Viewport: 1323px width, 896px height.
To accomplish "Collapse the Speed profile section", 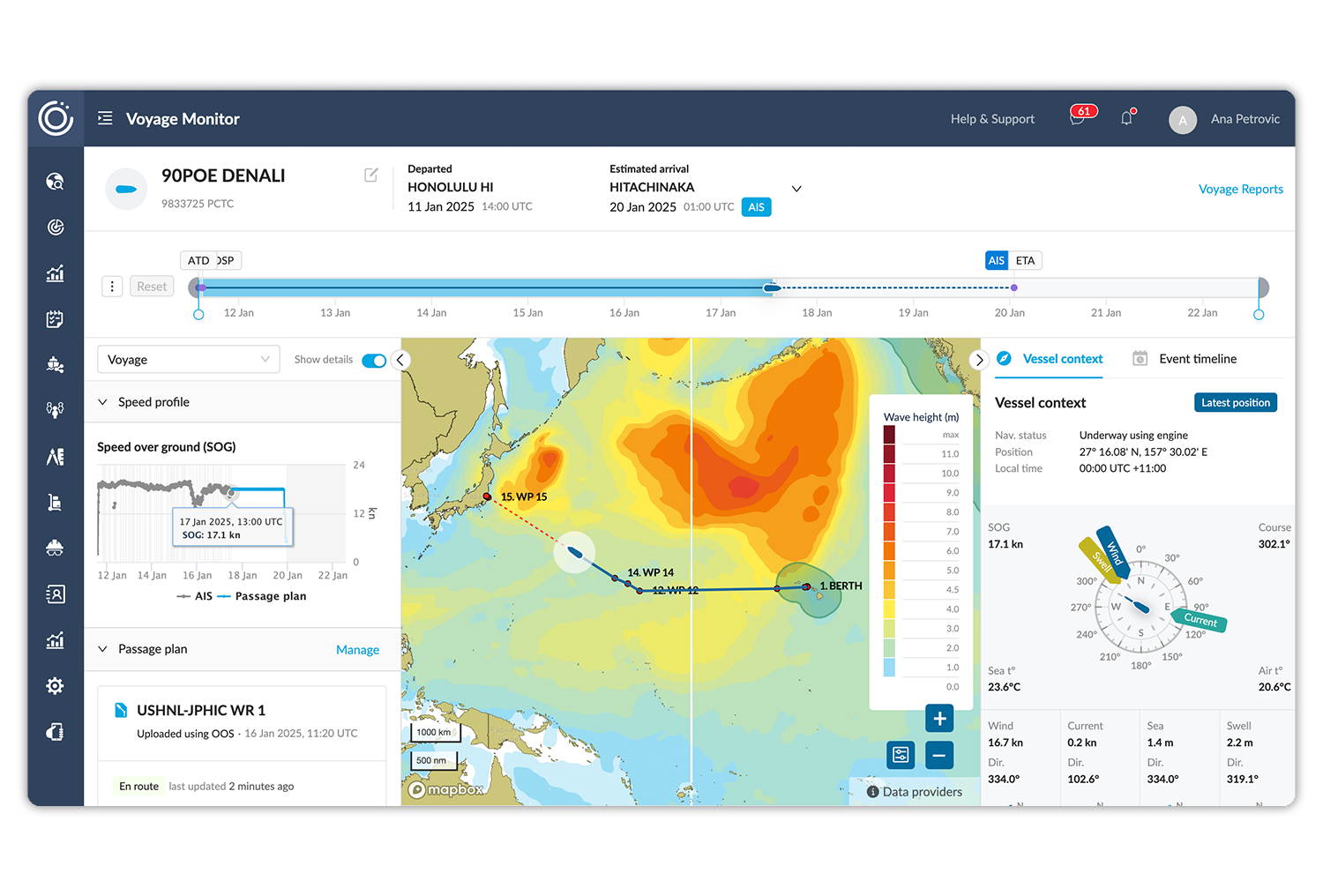I will pos(104,401).
